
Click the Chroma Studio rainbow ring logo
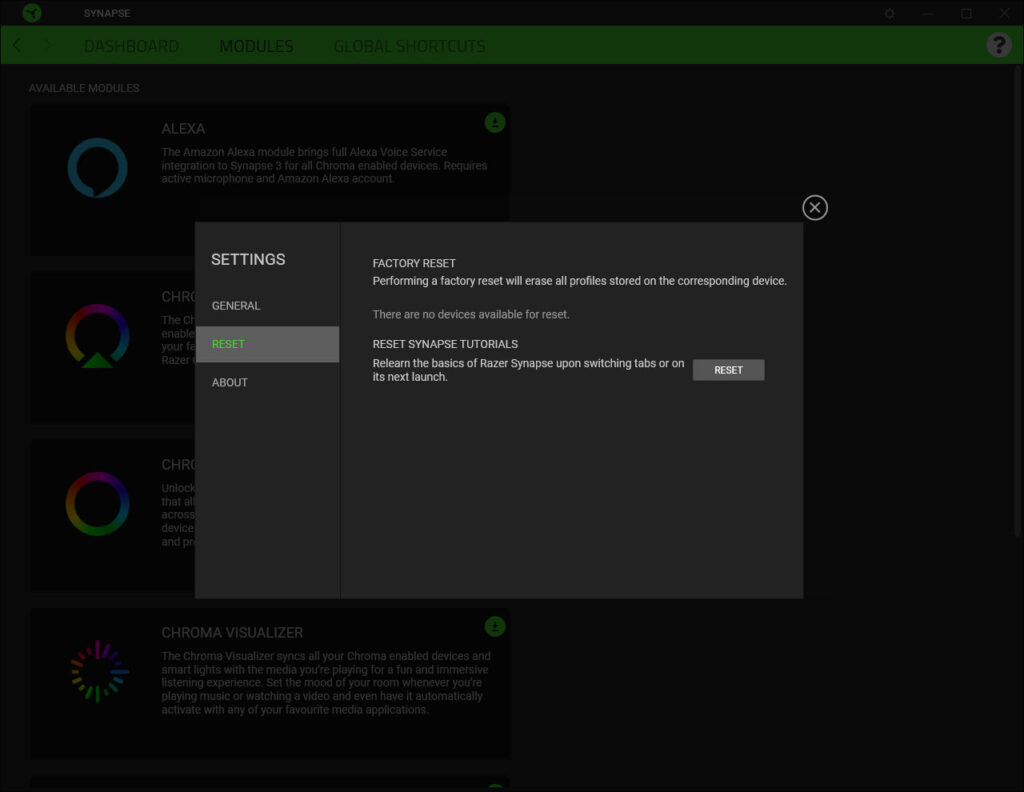[x=97, y=504]
